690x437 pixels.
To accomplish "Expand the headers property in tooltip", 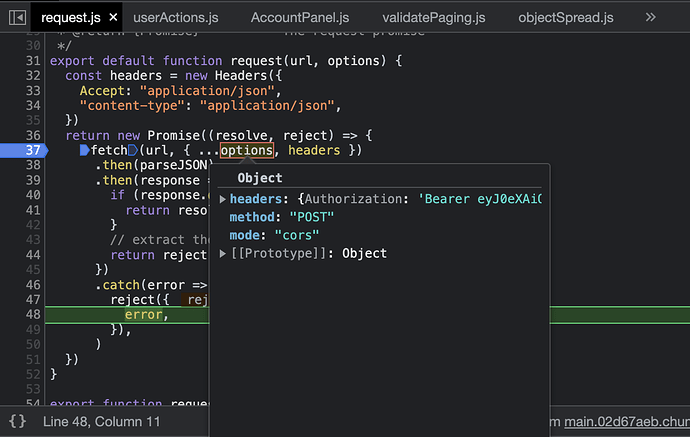I will pyautogui.click(x=223, y=199).
